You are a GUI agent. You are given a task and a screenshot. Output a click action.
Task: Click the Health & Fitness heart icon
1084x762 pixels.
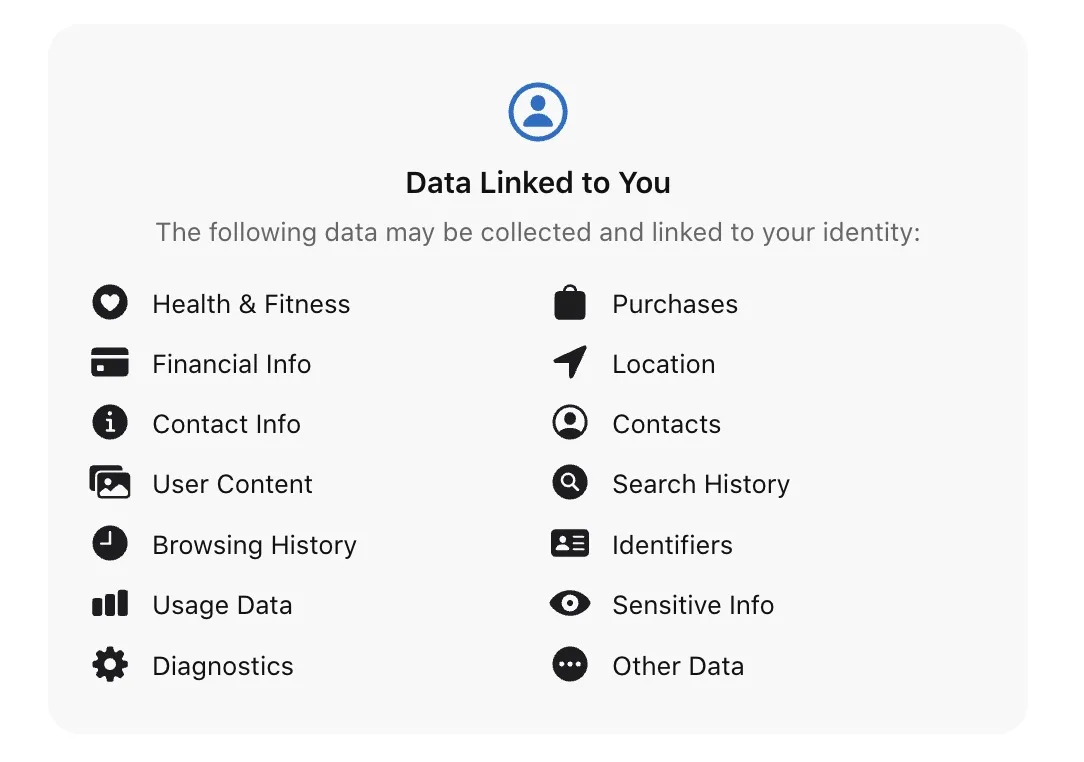[110, 302]
